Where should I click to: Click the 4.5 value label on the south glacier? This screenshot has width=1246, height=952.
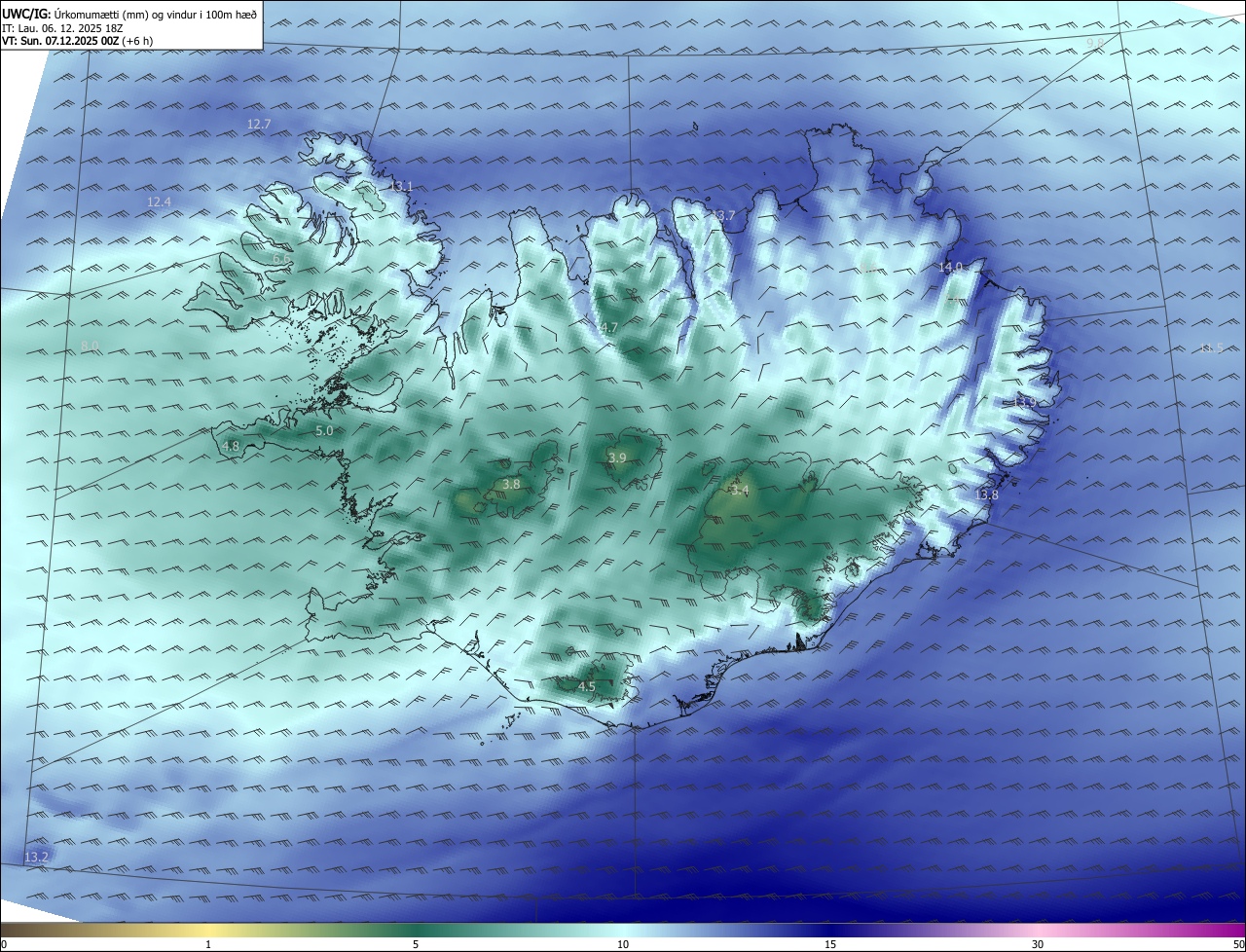coord(587,686)
